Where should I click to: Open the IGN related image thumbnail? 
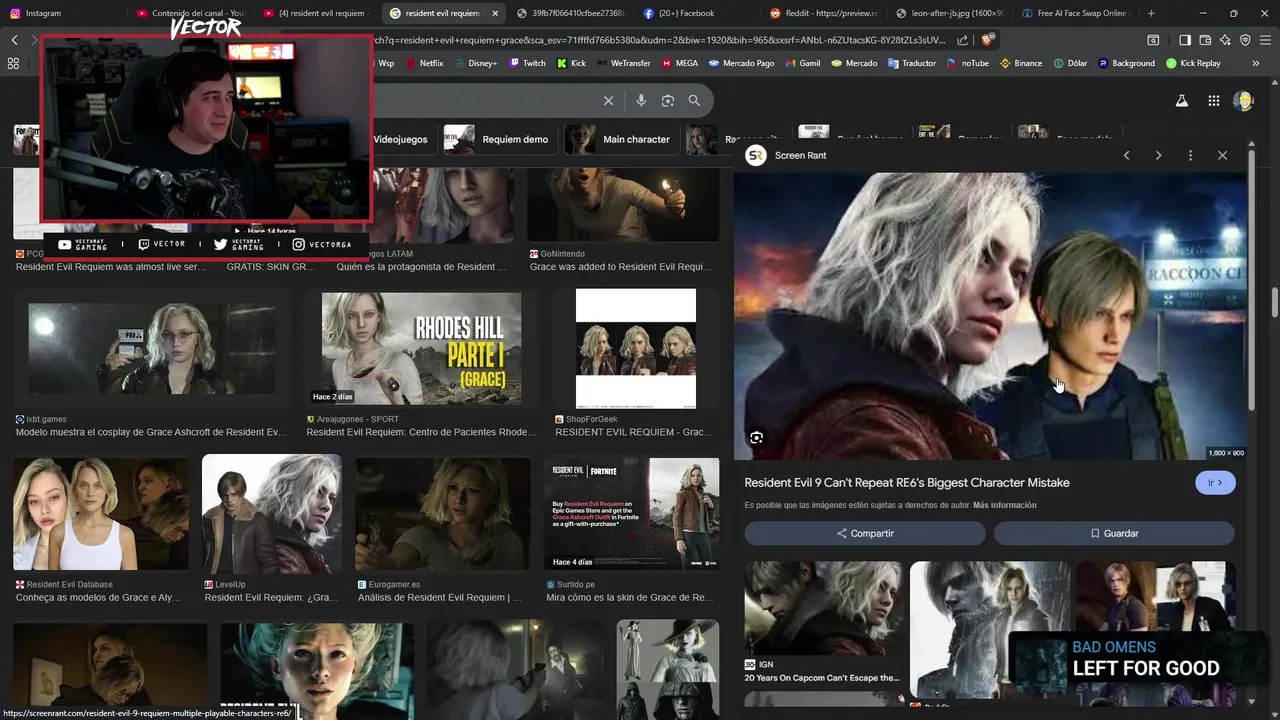click(823, 608)
